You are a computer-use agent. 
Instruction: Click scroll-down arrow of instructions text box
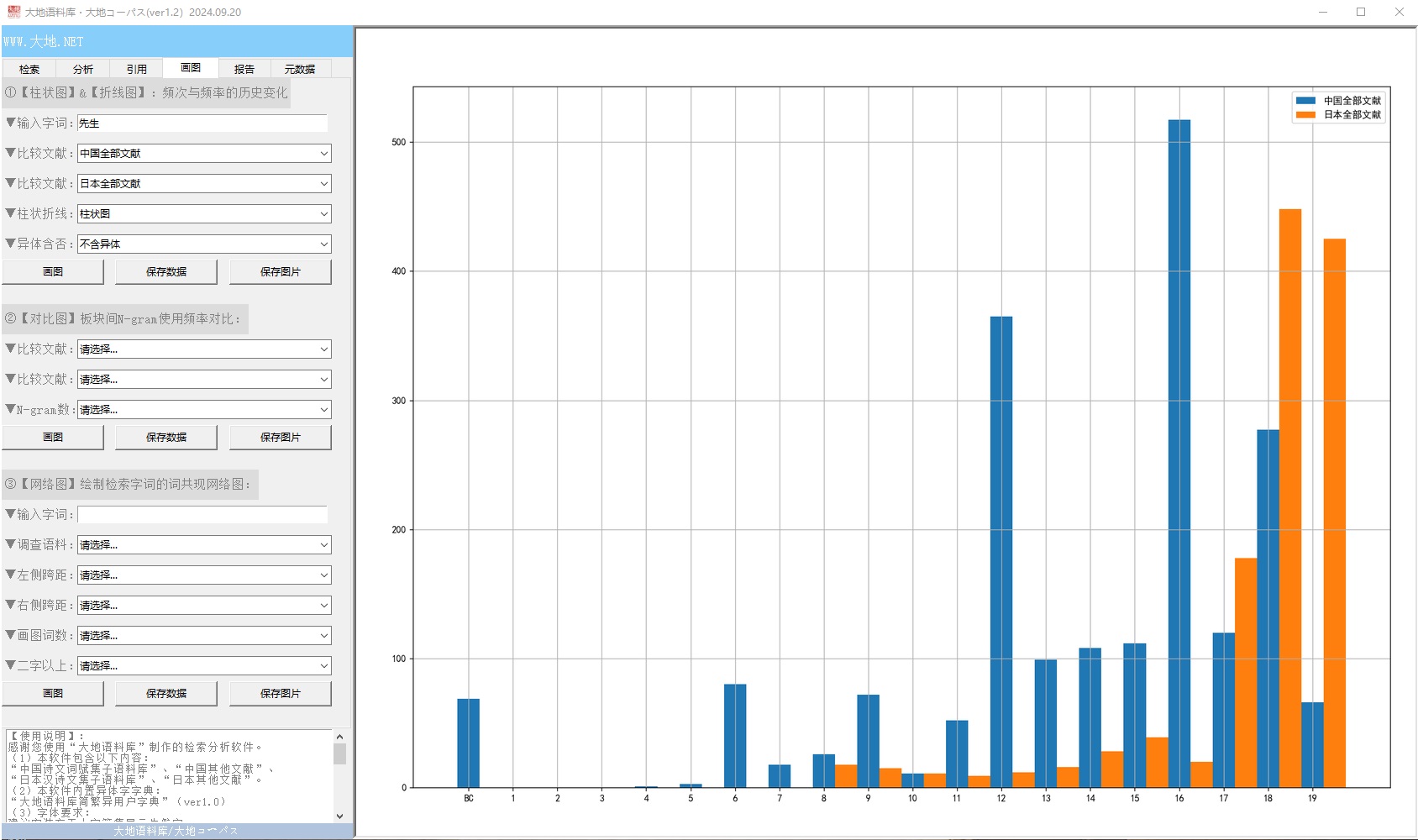(x=339, y=816)
